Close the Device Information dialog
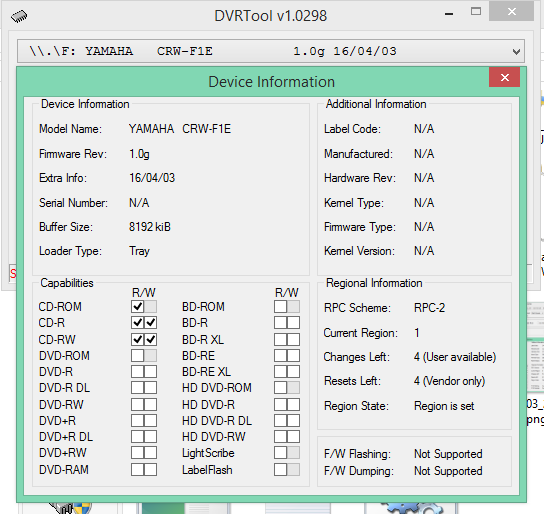Image resolution: width=544 pixels, height=514 pixels. click(x=504, y=77)
